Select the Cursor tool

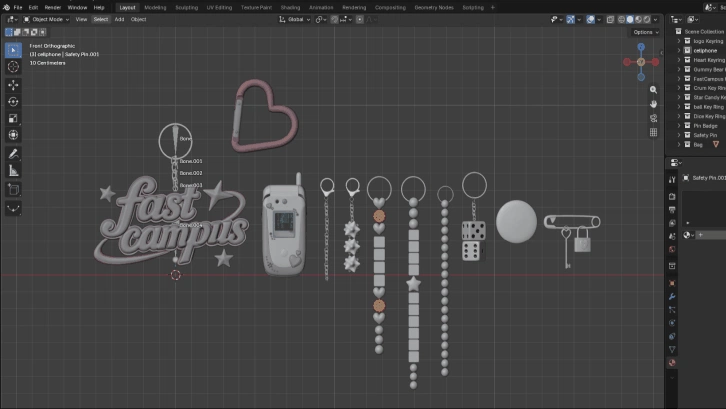[13, 67]
